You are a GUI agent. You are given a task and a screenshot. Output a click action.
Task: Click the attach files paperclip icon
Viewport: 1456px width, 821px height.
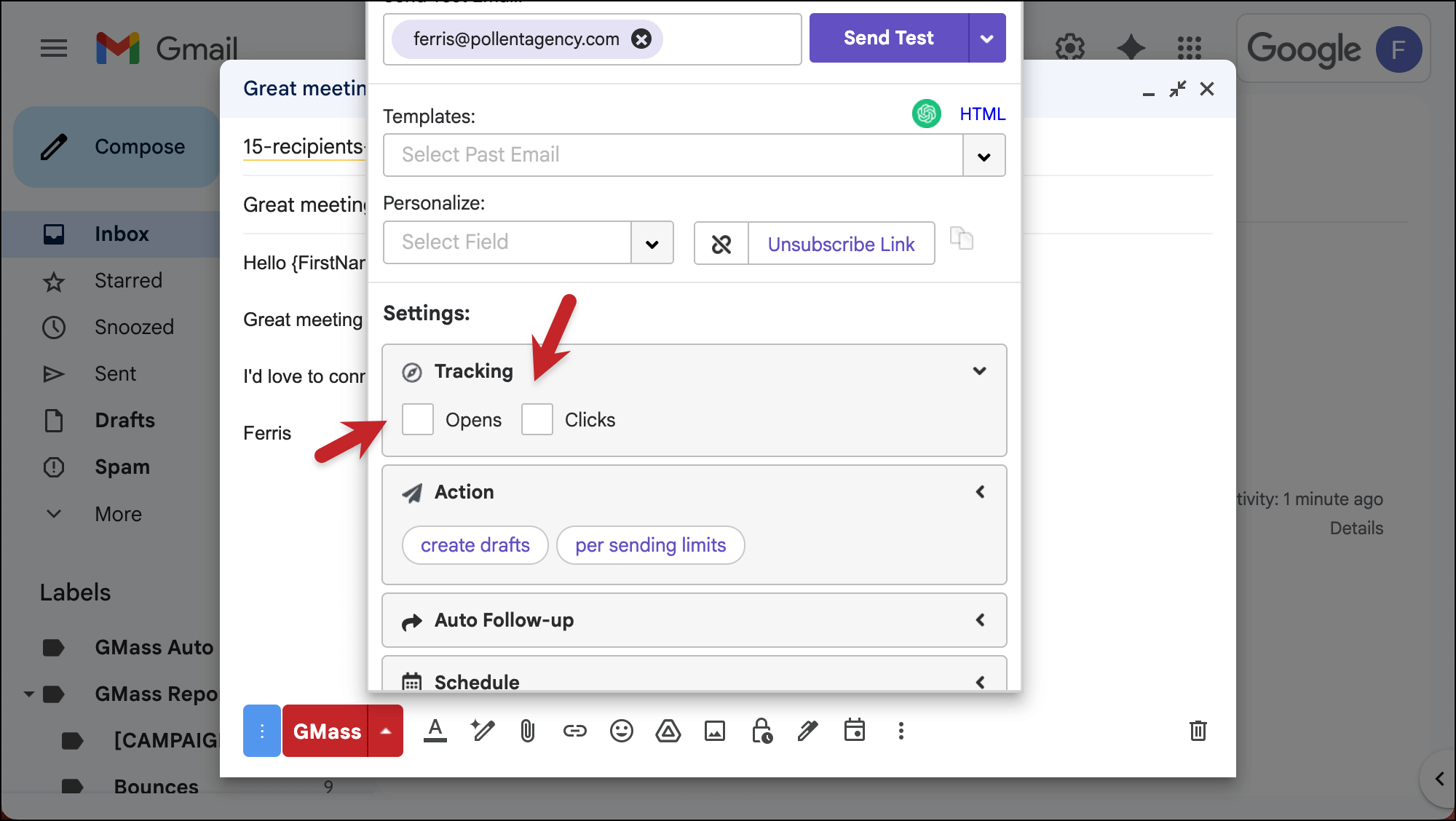coord(528,731)
